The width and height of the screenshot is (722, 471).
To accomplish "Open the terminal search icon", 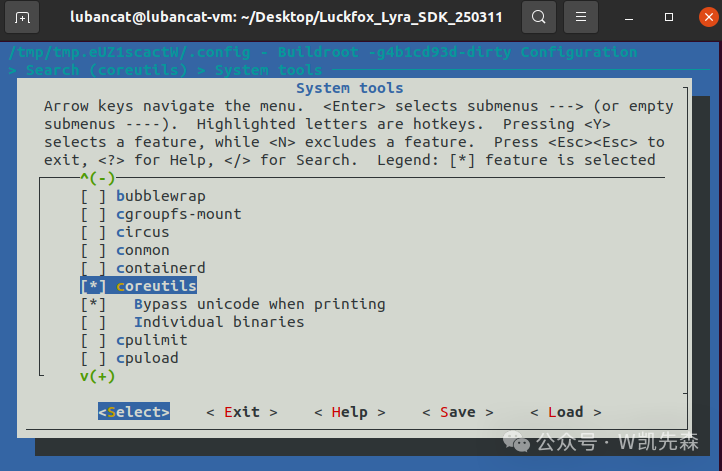I will tap(539, 18).
